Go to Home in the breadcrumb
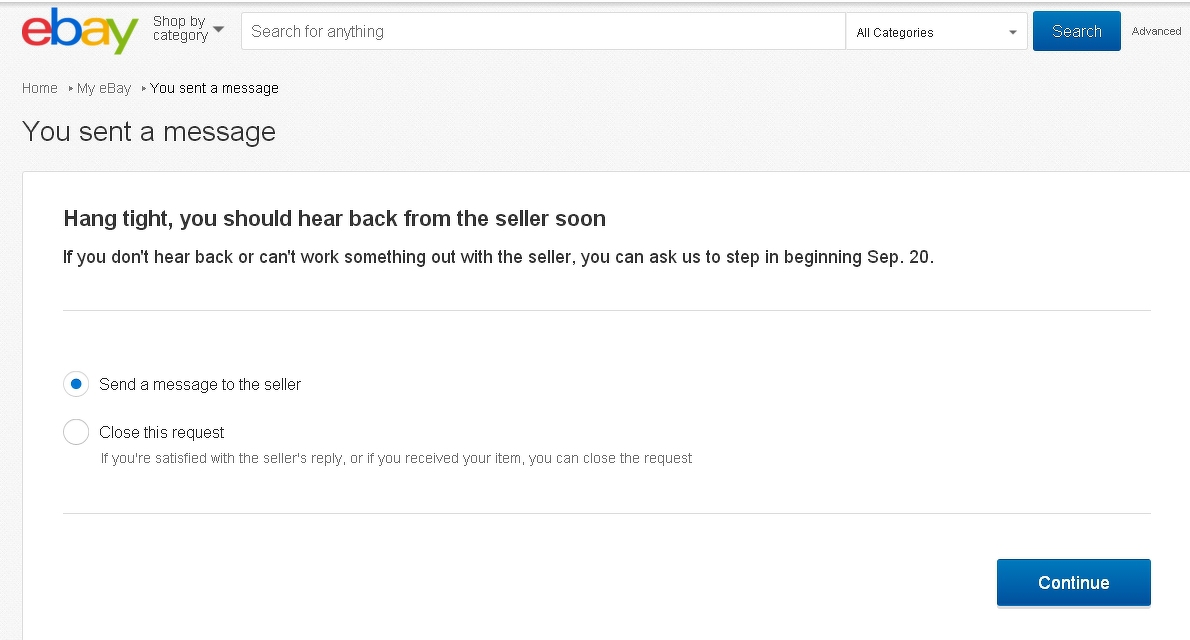The image size is (1190, 640). coord(40,88)
